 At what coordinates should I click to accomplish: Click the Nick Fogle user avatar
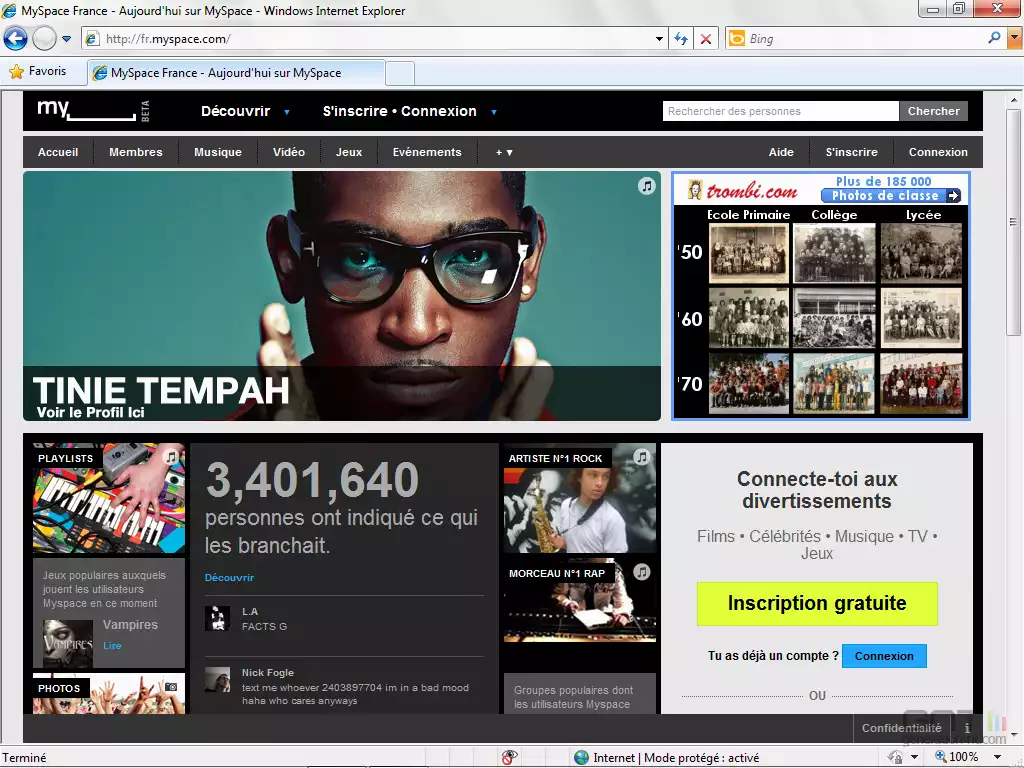pyautogui.click(x=217, y=679)
